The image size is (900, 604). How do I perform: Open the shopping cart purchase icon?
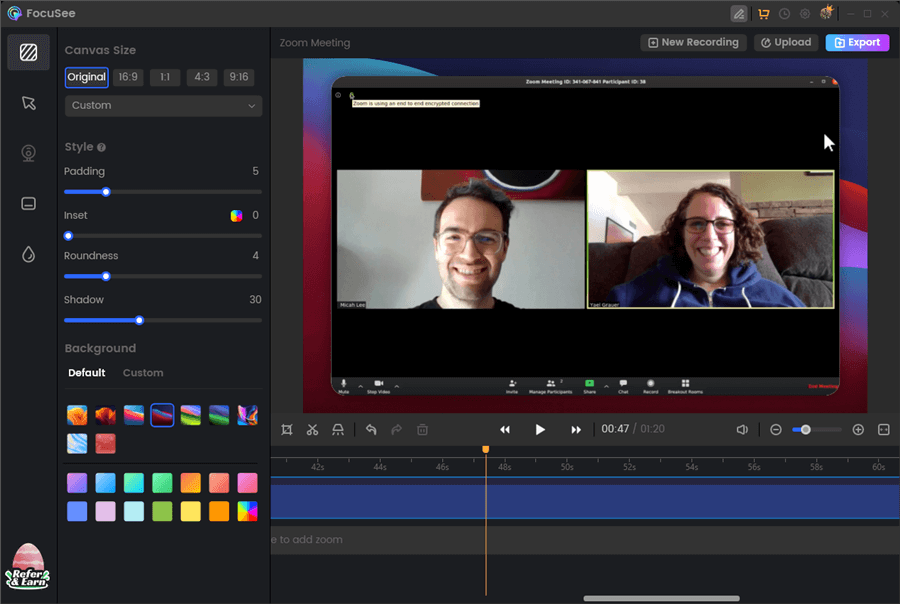[x=763, y=14]
